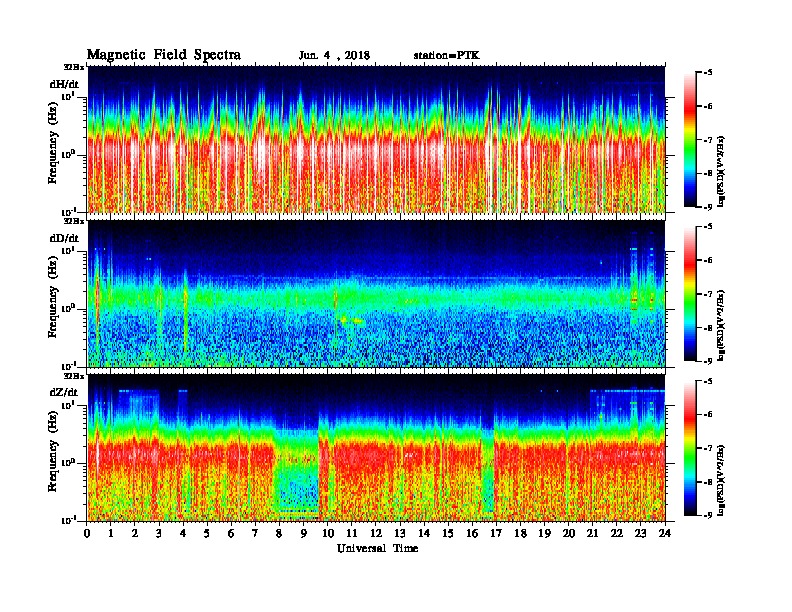
Task: Click the '-5' value on the dH/dt color bar
Action: coord(708,73)
